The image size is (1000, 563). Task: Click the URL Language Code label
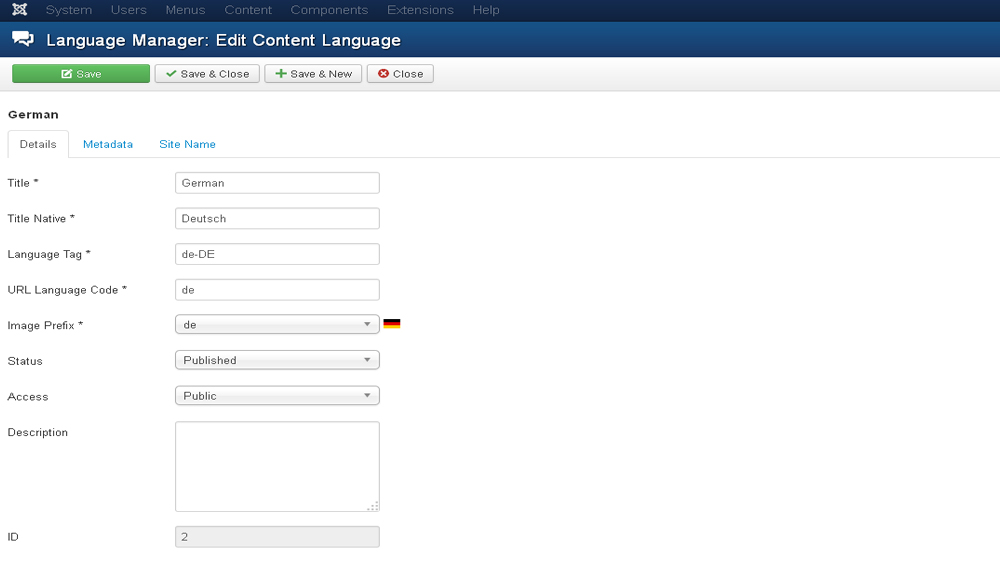pos(67,290)
